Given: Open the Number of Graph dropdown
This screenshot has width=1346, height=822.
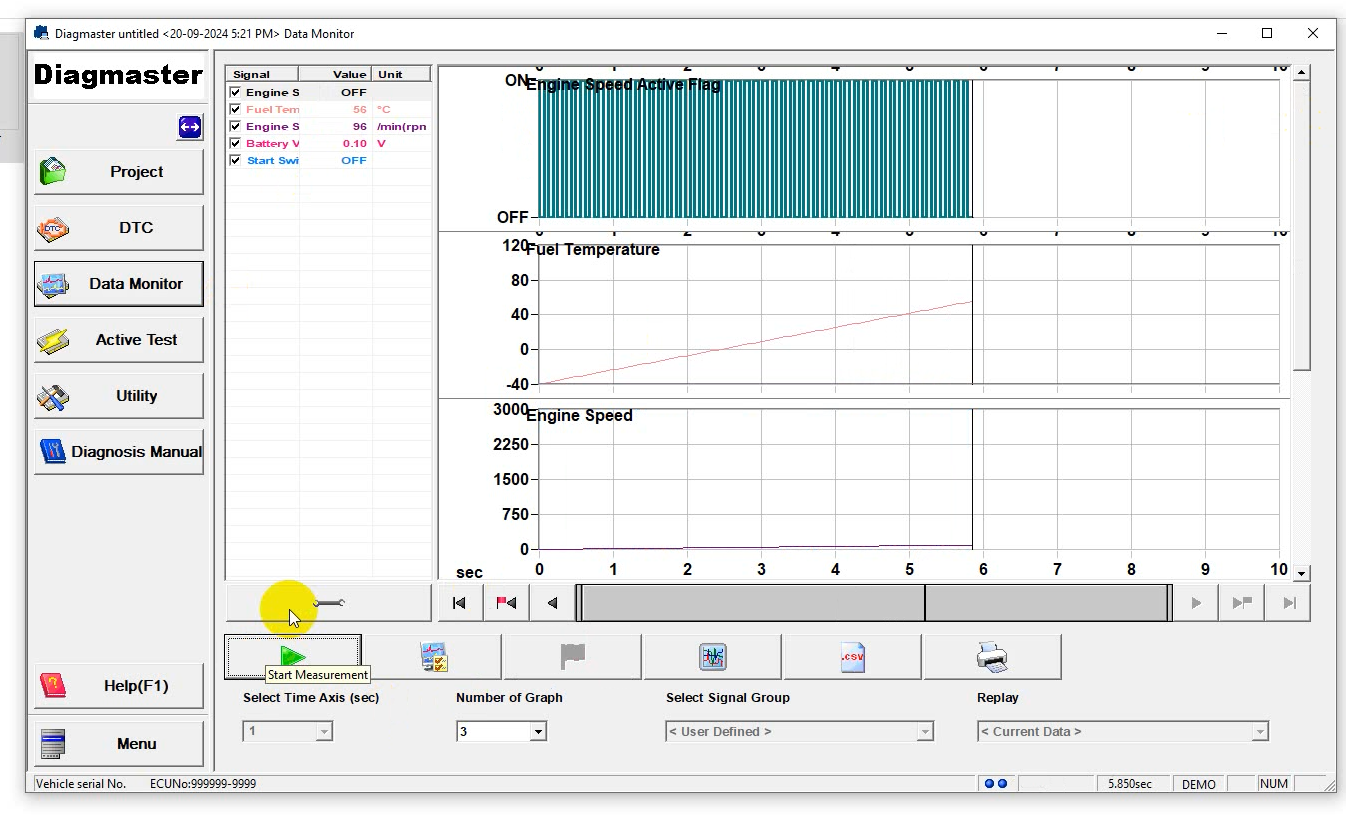Looking at the screenshot, I should [538, 732].
